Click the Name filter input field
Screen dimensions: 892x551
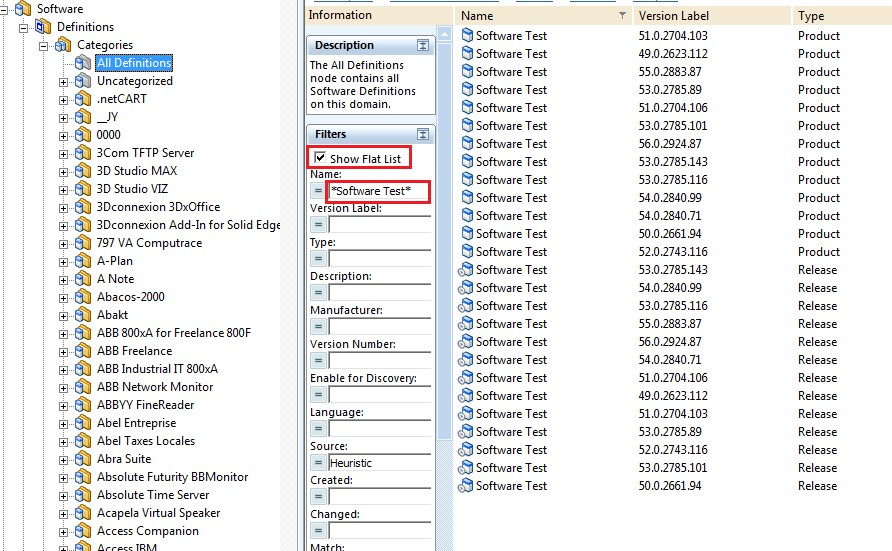point(380,191)
